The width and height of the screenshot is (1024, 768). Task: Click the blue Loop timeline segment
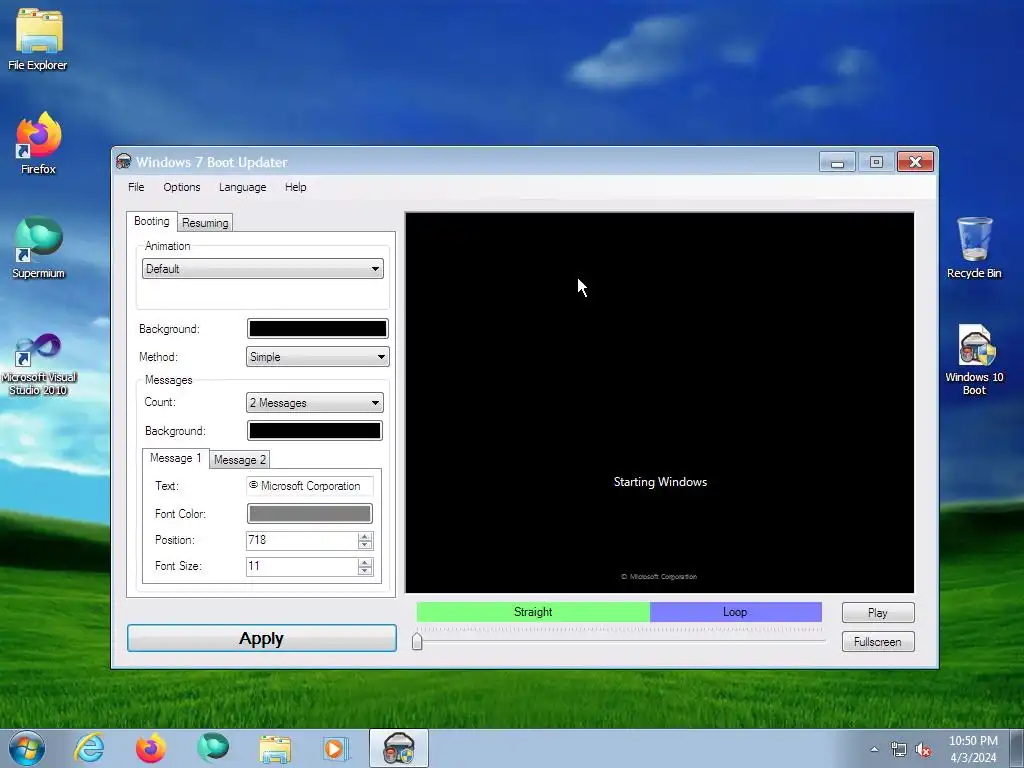(x=735, y=612)
